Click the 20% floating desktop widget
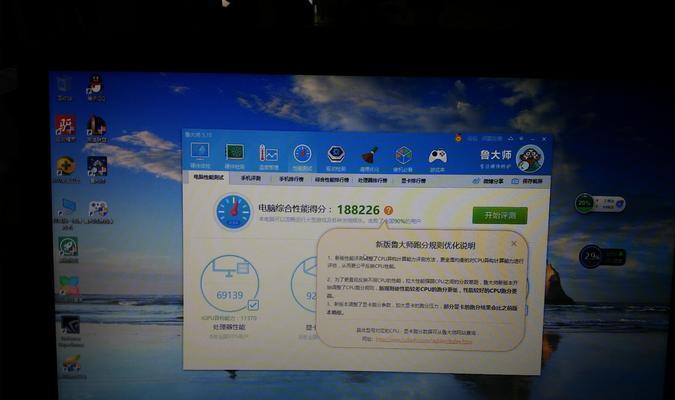 click(600, 203)
